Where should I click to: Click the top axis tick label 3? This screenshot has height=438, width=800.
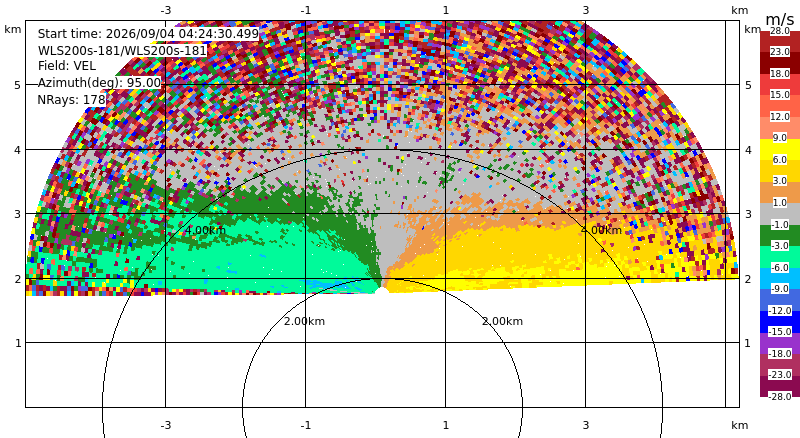point(586,10)
